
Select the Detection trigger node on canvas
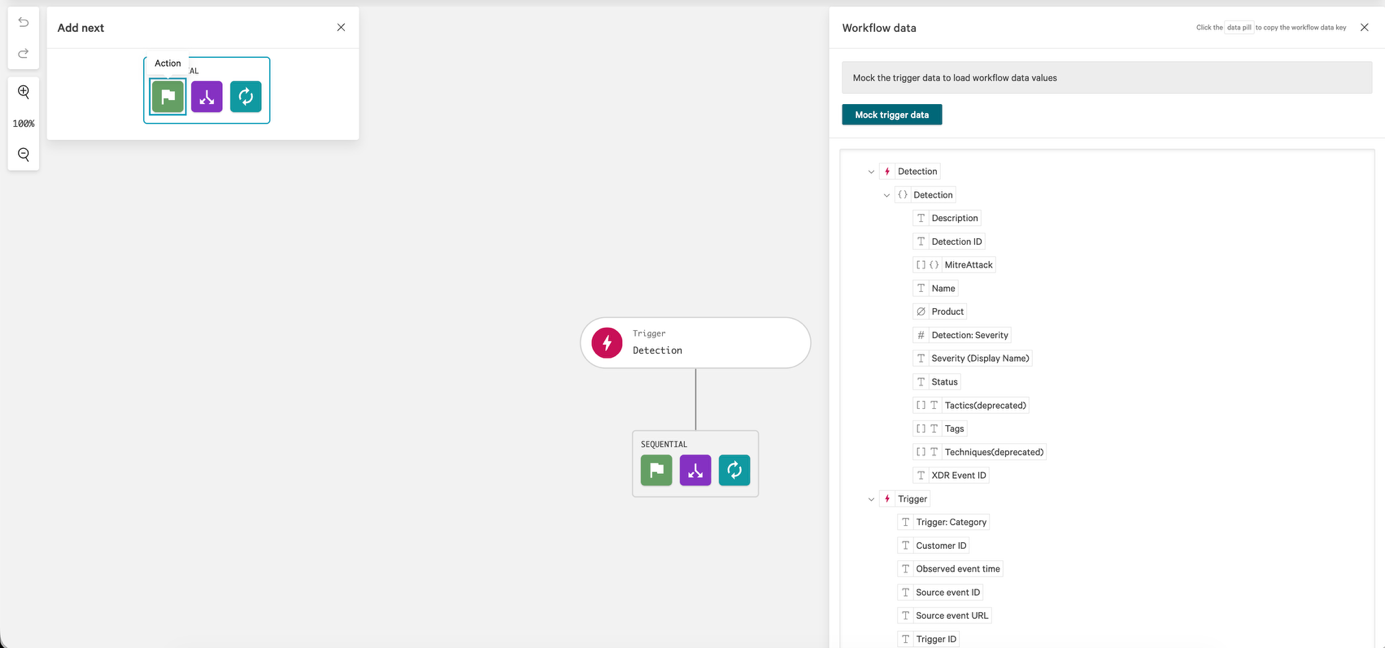[695, 343]
